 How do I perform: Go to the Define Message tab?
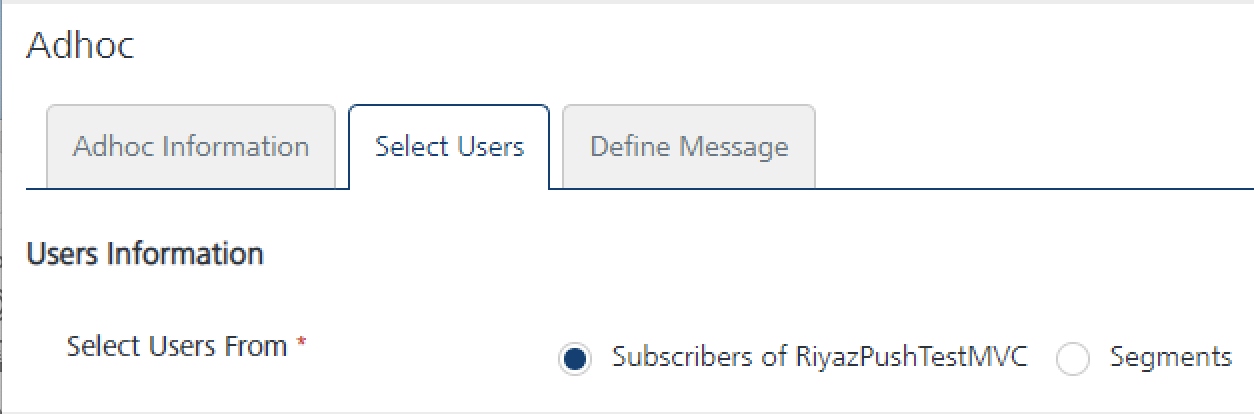click(x=689, y=147)
